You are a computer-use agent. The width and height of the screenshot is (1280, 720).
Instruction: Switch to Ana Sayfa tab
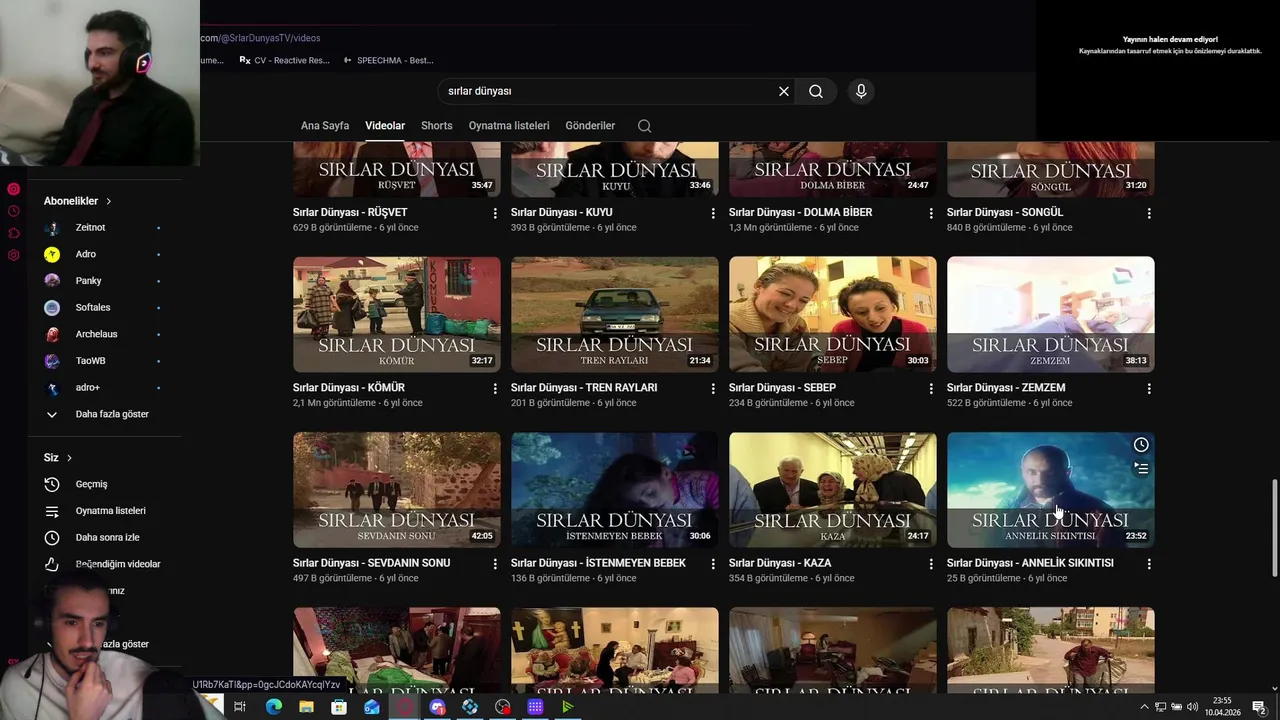pyautogui.click(x=325, y=126)
